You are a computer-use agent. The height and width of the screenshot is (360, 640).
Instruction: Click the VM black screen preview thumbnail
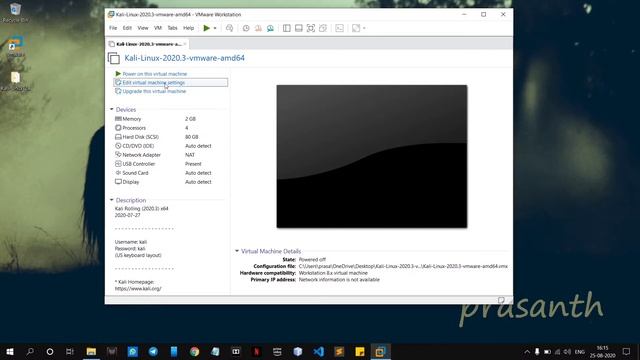(x=372, y=156)
